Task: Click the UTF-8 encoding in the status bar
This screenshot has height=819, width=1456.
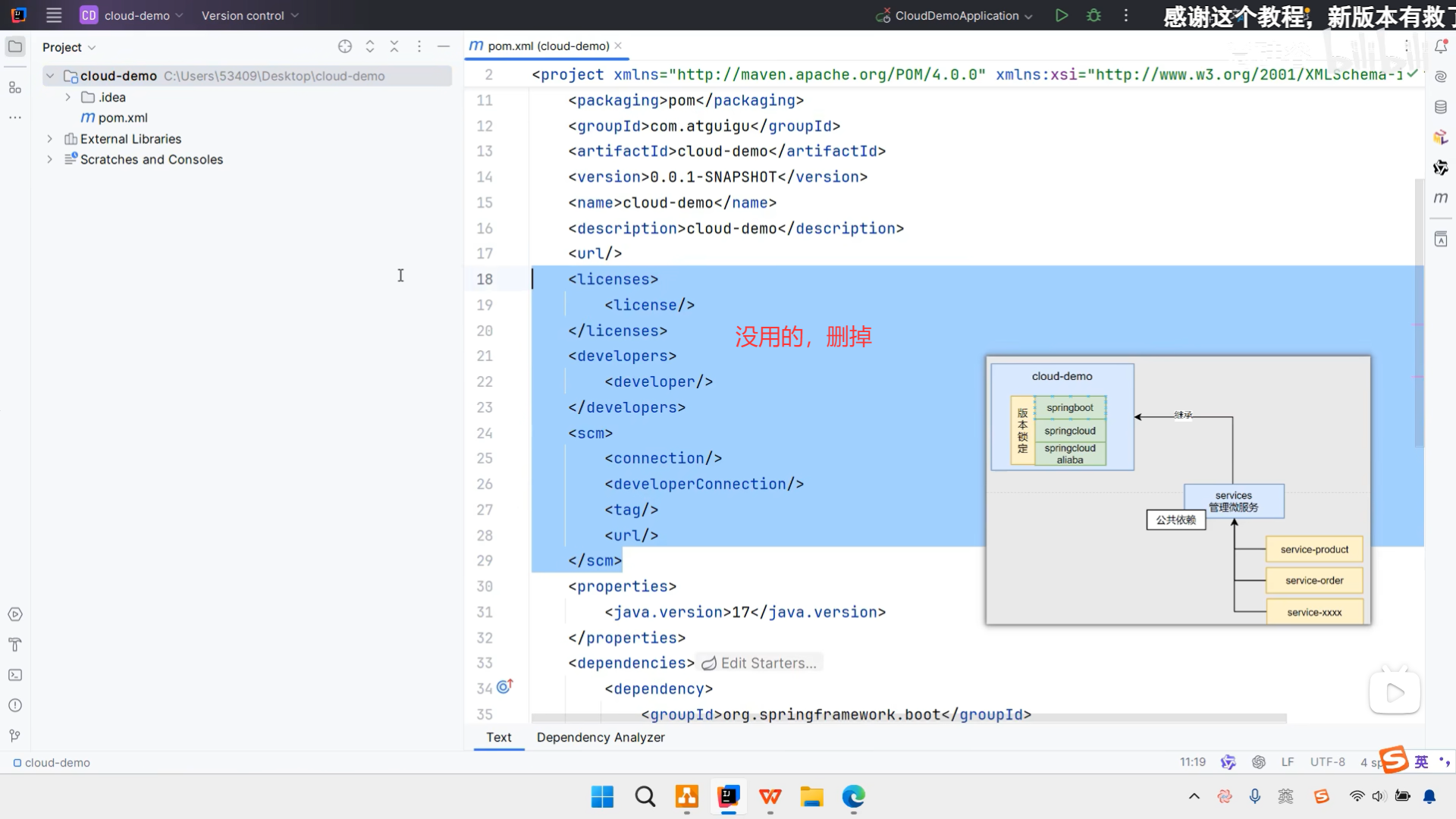Action: 1327,762
